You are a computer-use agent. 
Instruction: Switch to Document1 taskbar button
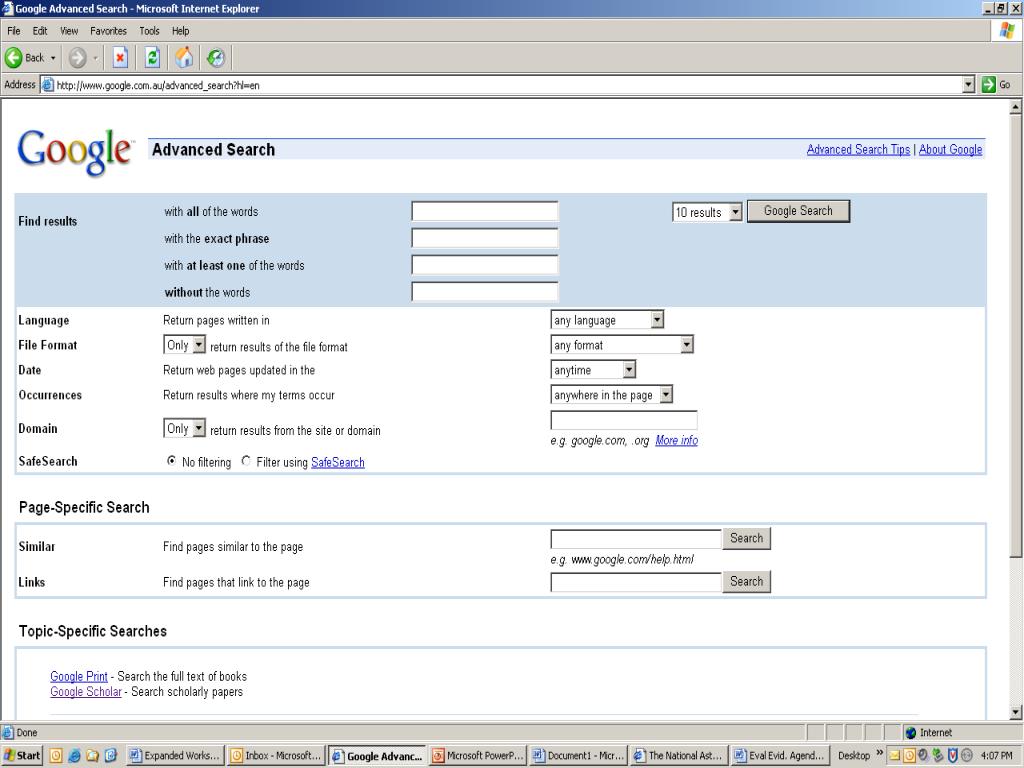[579, 756]
